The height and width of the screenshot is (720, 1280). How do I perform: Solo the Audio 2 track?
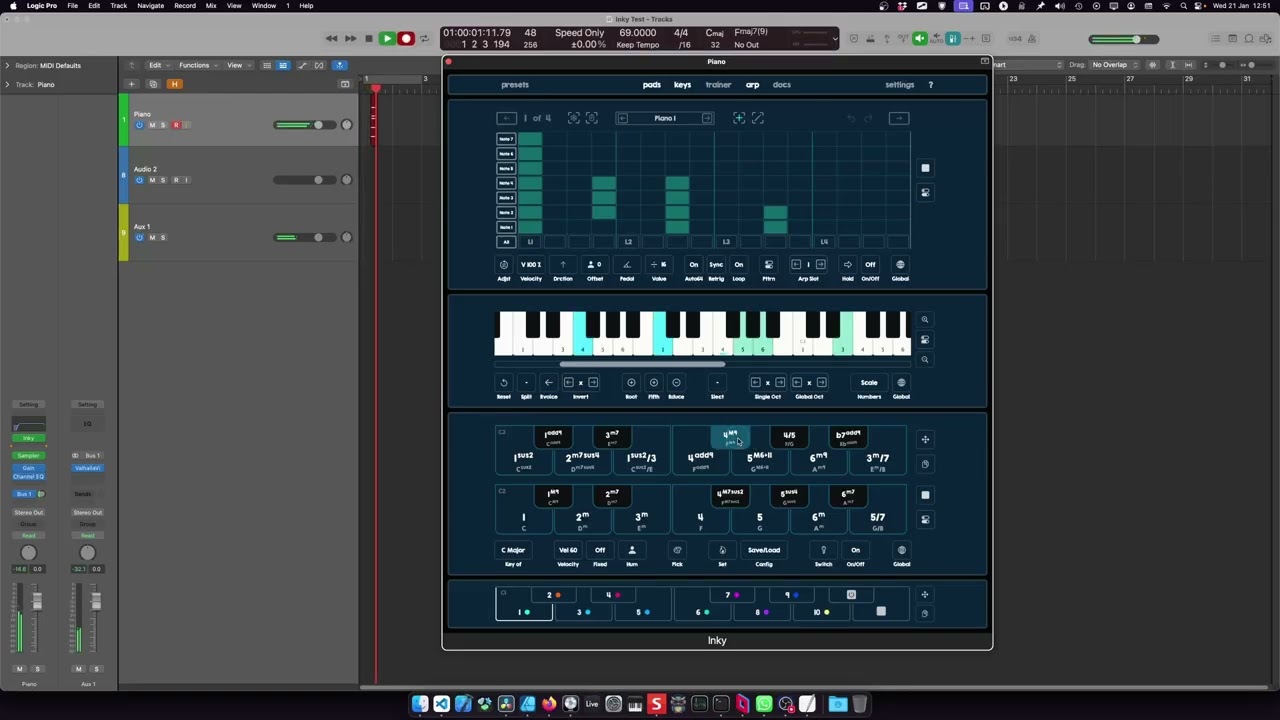pyautogui.click(x=163, y=180)
